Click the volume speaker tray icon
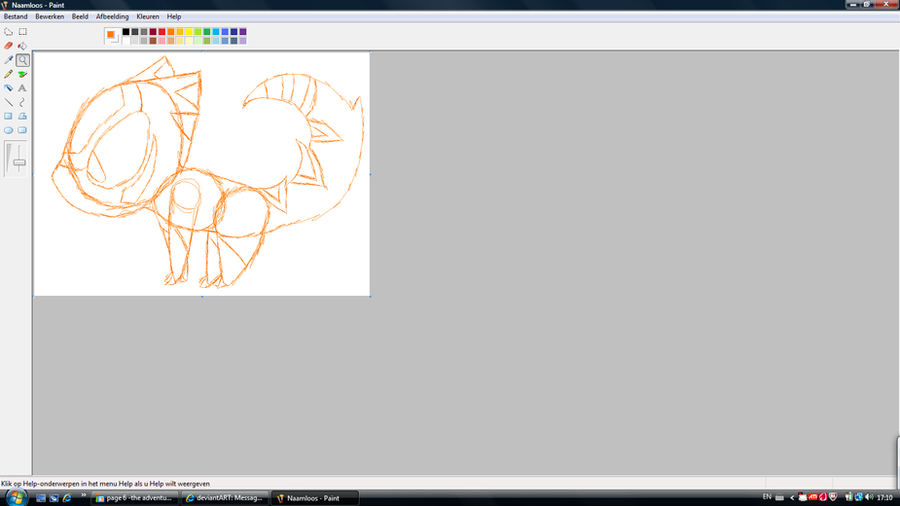The image size is (900, 506). click(869, 497)
